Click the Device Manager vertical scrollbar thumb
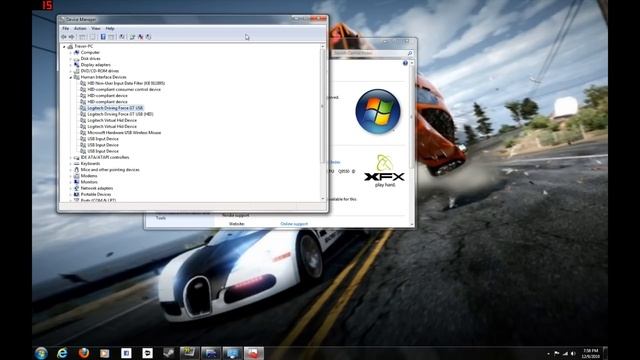This screenshot has height=360, width=640. (x=323, y=106)
